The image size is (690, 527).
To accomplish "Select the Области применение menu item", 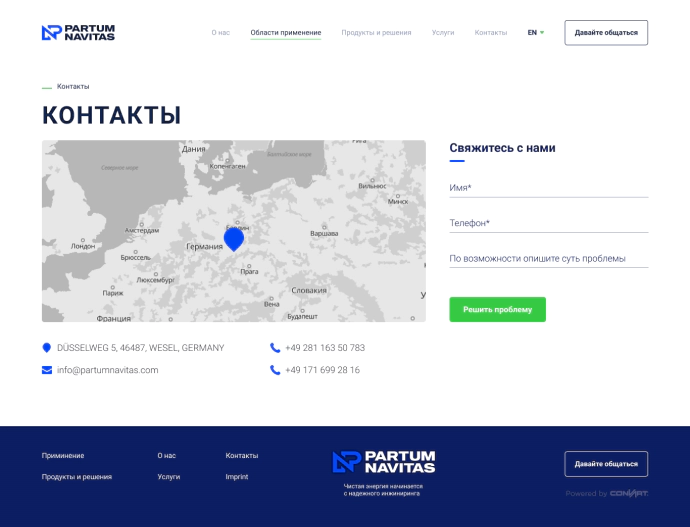I will tap(286, 33).
